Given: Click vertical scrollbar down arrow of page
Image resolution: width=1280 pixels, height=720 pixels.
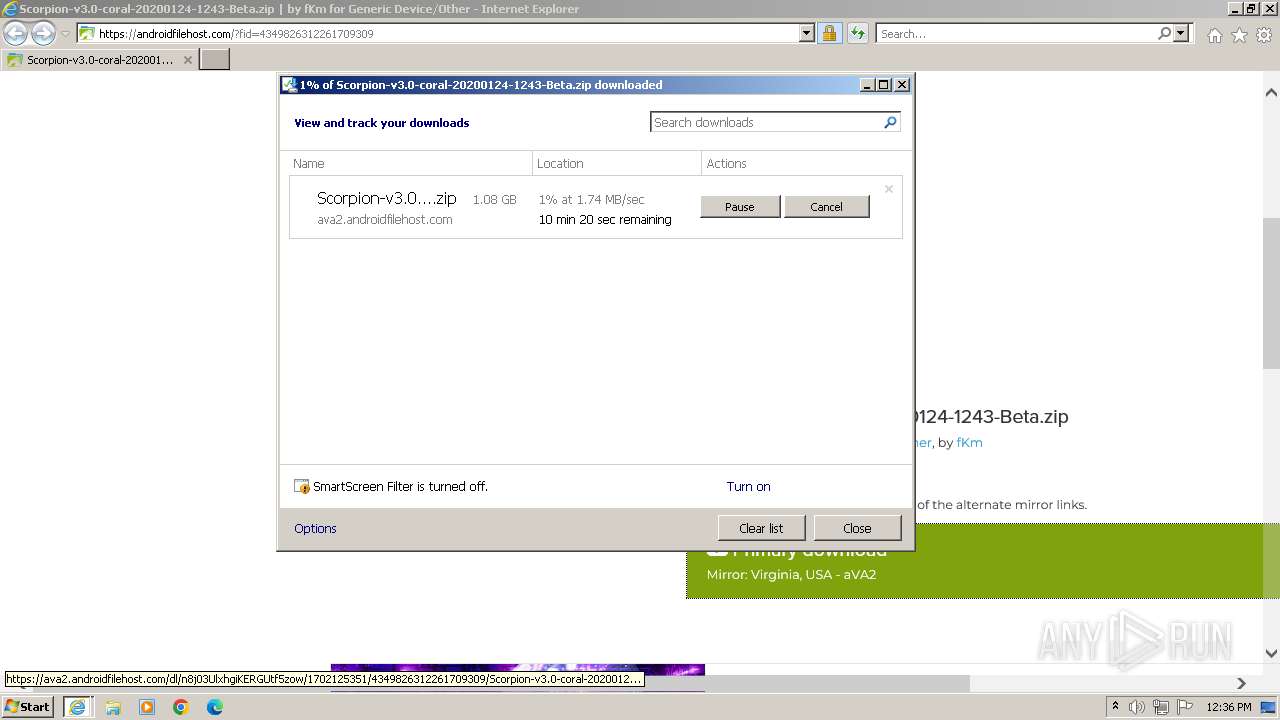Looking at the screenshot, I should point(1271,653).
